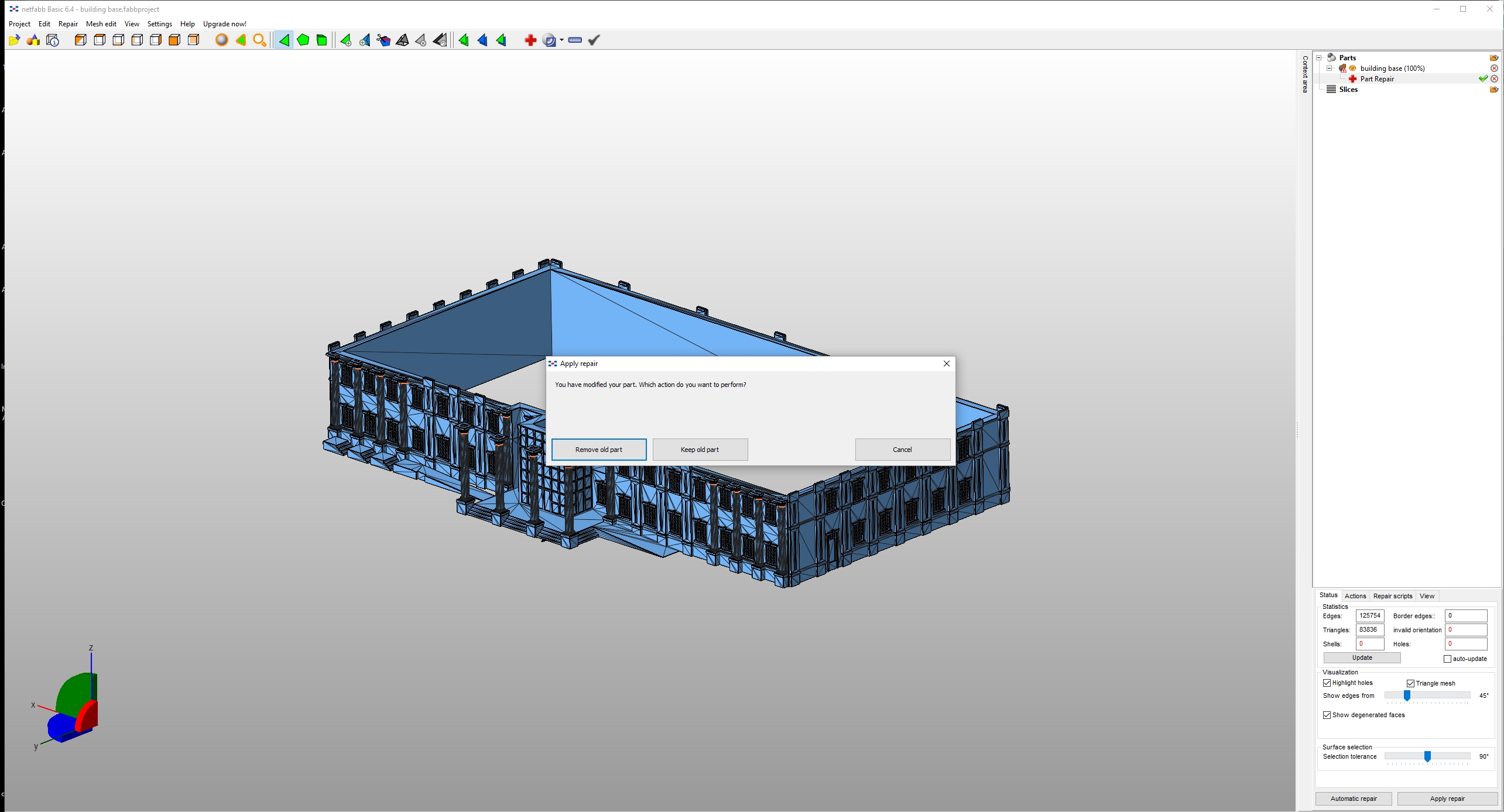Open the Edit menu
The image size is (1504, 812).
coord(44,24)
